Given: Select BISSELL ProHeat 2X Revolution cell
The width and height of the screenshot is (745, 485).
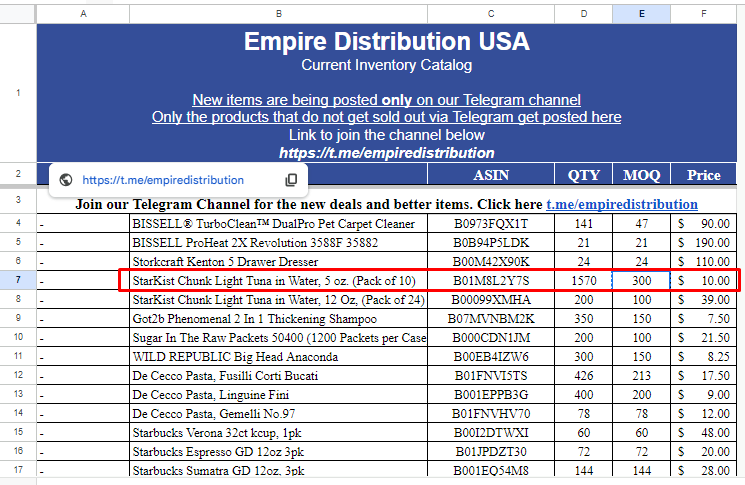Looking at the screenshot, I should (x=278, y=242).
